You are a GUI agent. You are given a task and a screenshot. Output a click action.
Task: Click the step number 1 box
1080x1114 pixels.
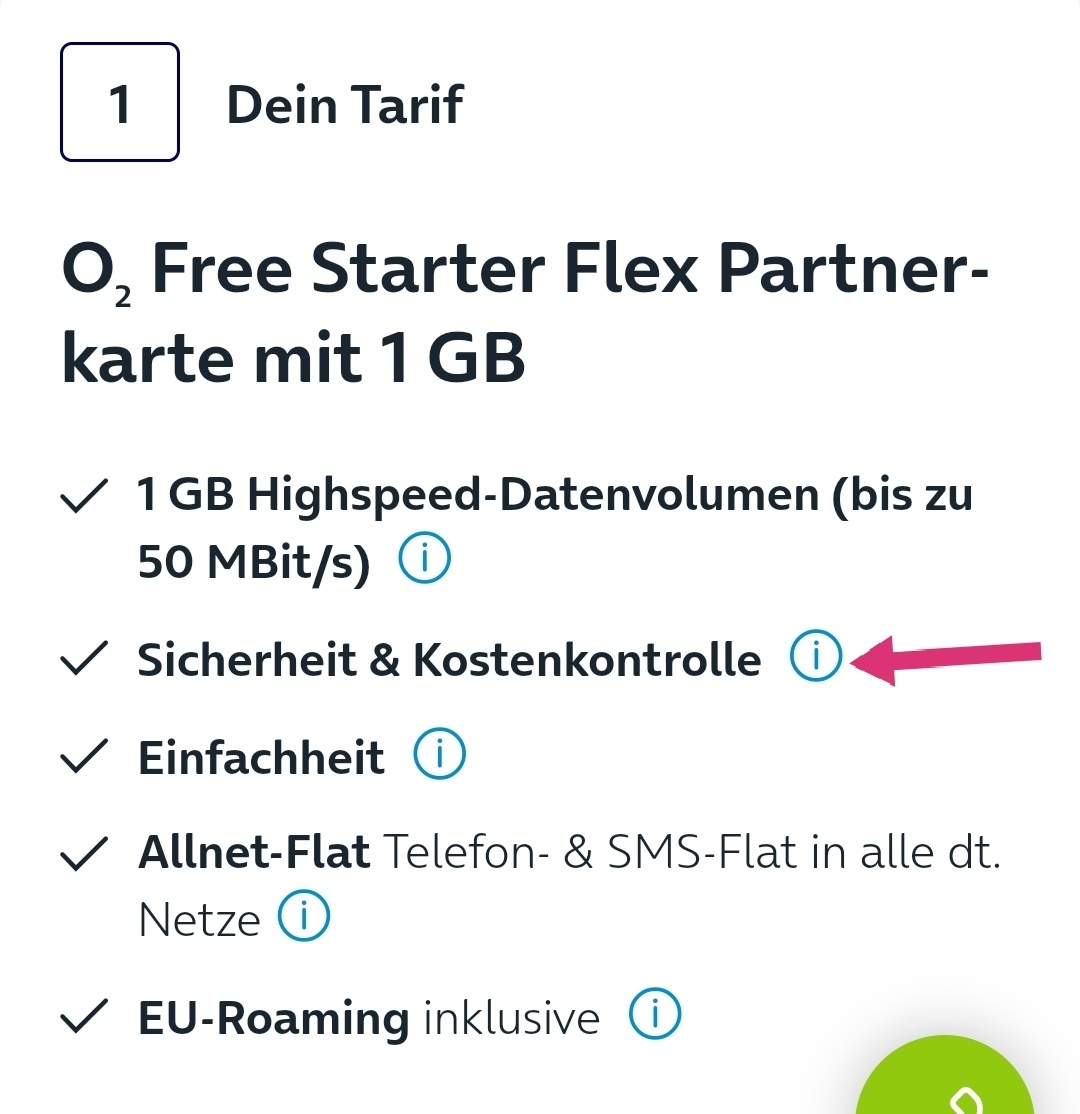(x=119, y=102)
